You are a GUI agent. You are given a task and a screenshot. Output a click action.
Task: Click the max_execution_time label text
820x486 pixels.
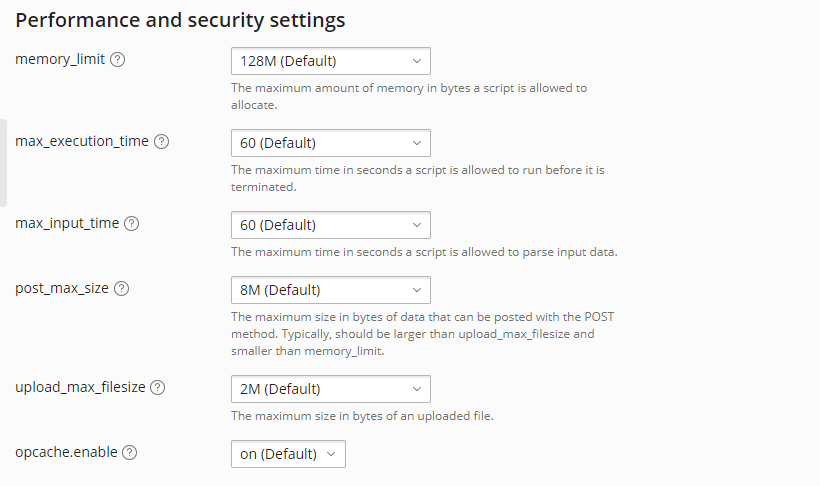[82, 141]
